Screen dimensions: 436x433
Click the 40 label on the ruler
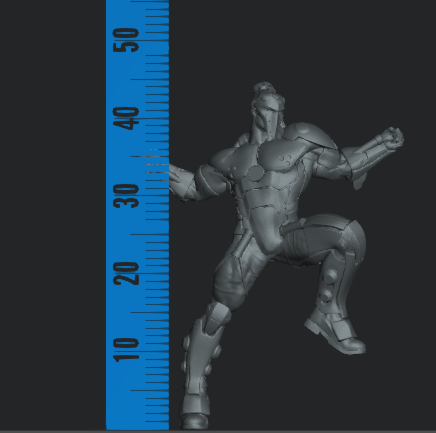pyautogui.click(x=126, y=118)
